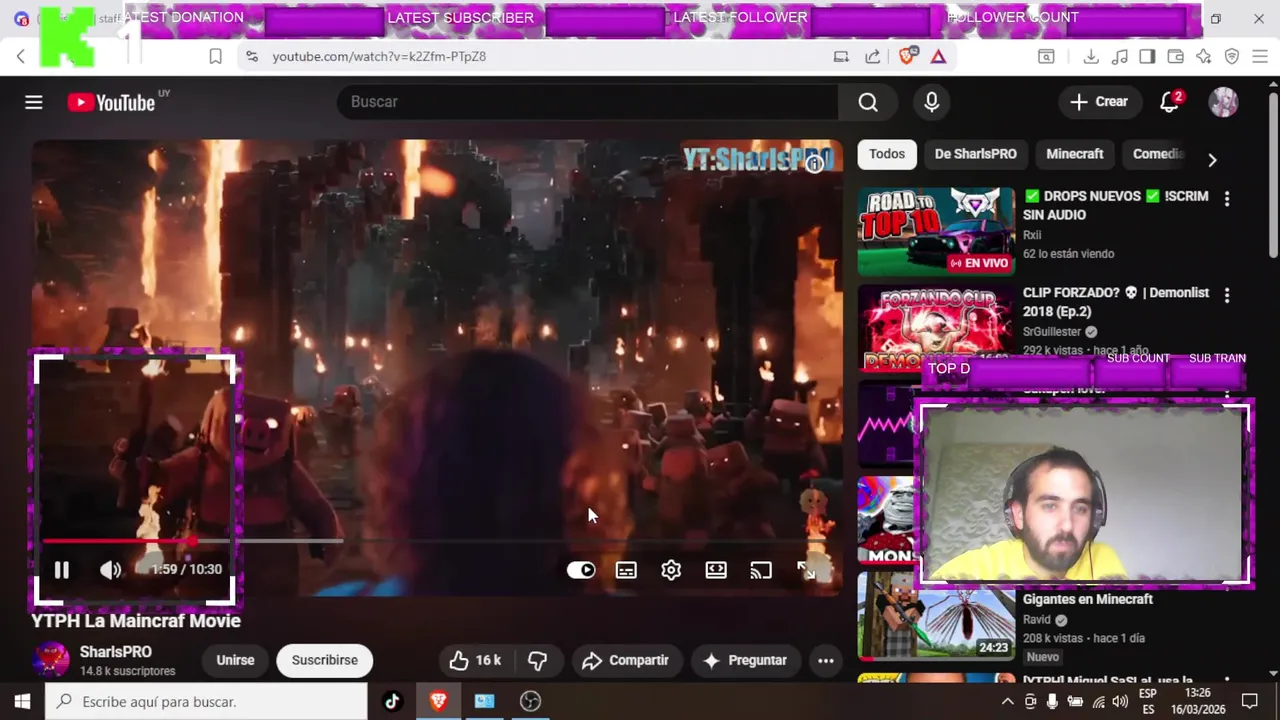Click the install-app icon in the address bar
The width and height of the screenshot is (1280, 720).
coord(841,57)
